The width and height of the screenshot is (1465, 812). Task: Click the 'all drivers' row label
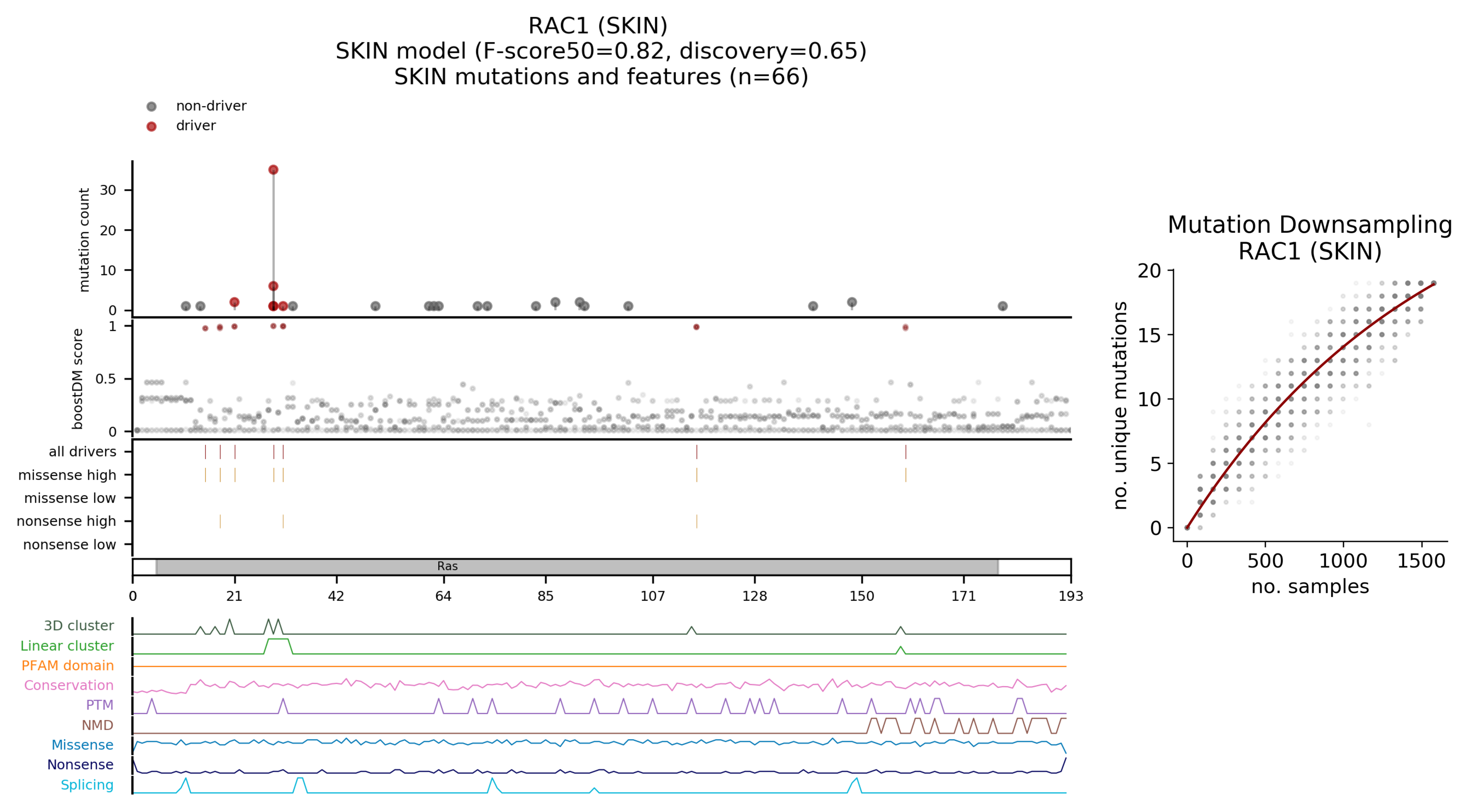[x=82, y=451]
